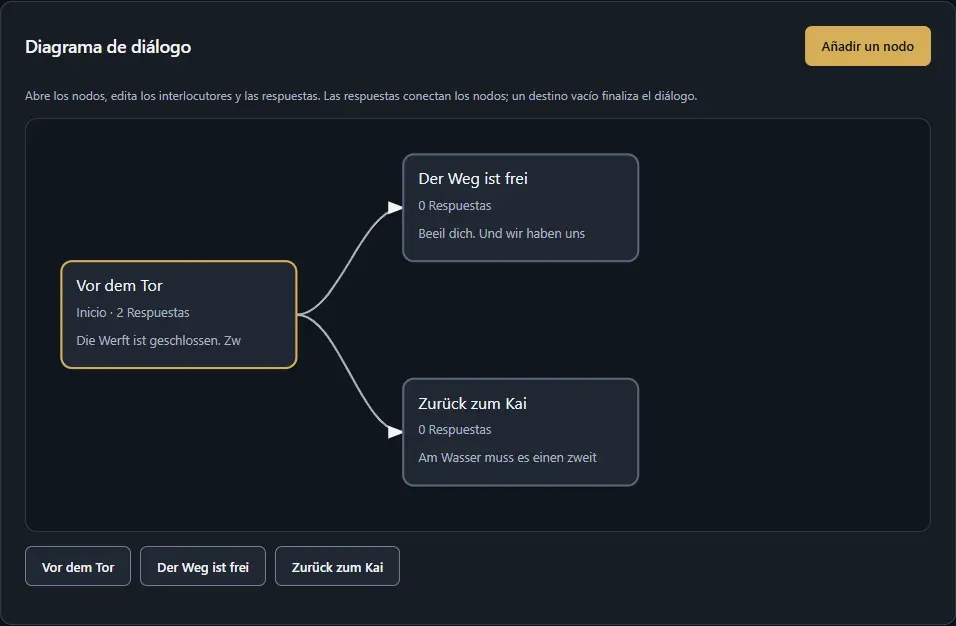The image size is (956, 626).
Task: Select the Der Weg ist frei bottom button
Action: click(203, 566)
